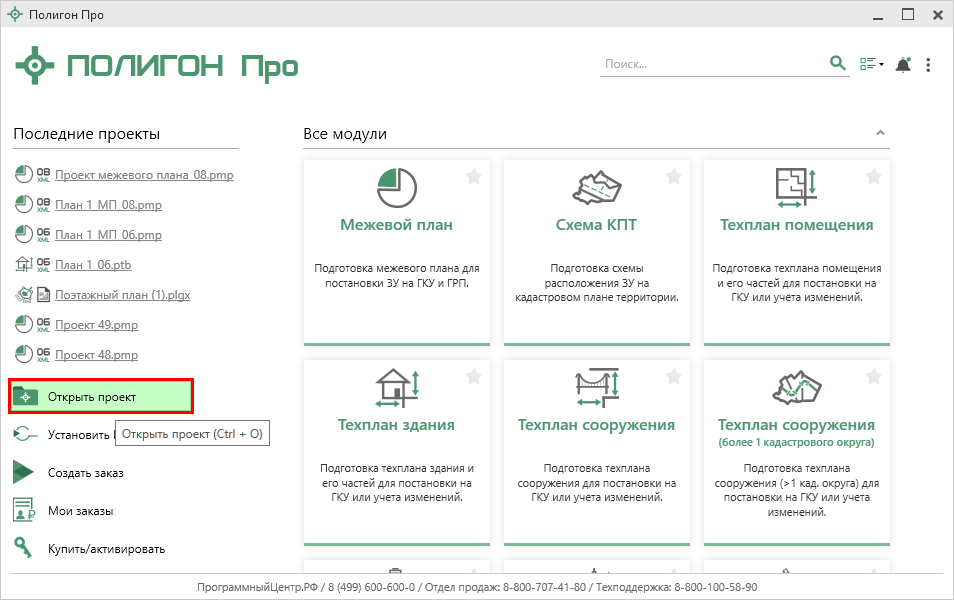The width and height of the screenshot is (954, 600).
Task: Click the Открыть проект folder icon
Action: (26, 396)
